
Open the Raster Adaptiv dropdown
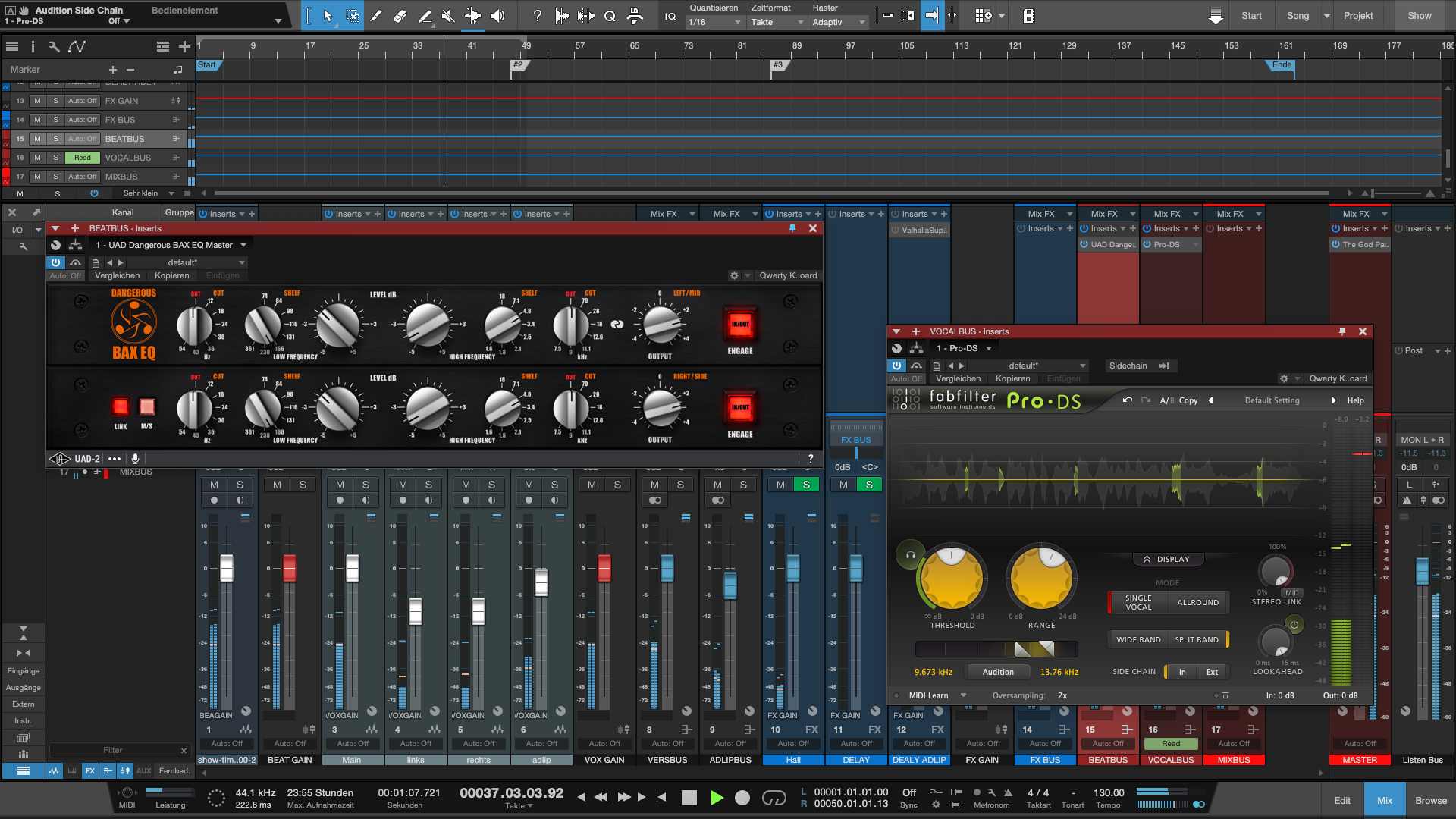click(838, 22)
